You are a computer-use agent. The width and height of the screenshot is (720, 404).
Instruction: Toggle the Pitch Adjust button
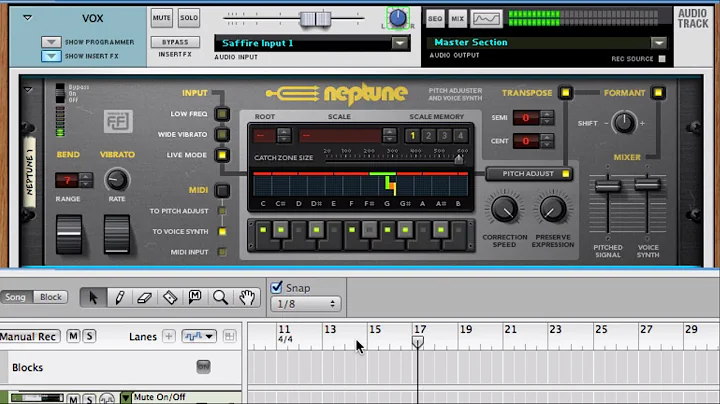[x=529, y=174]
